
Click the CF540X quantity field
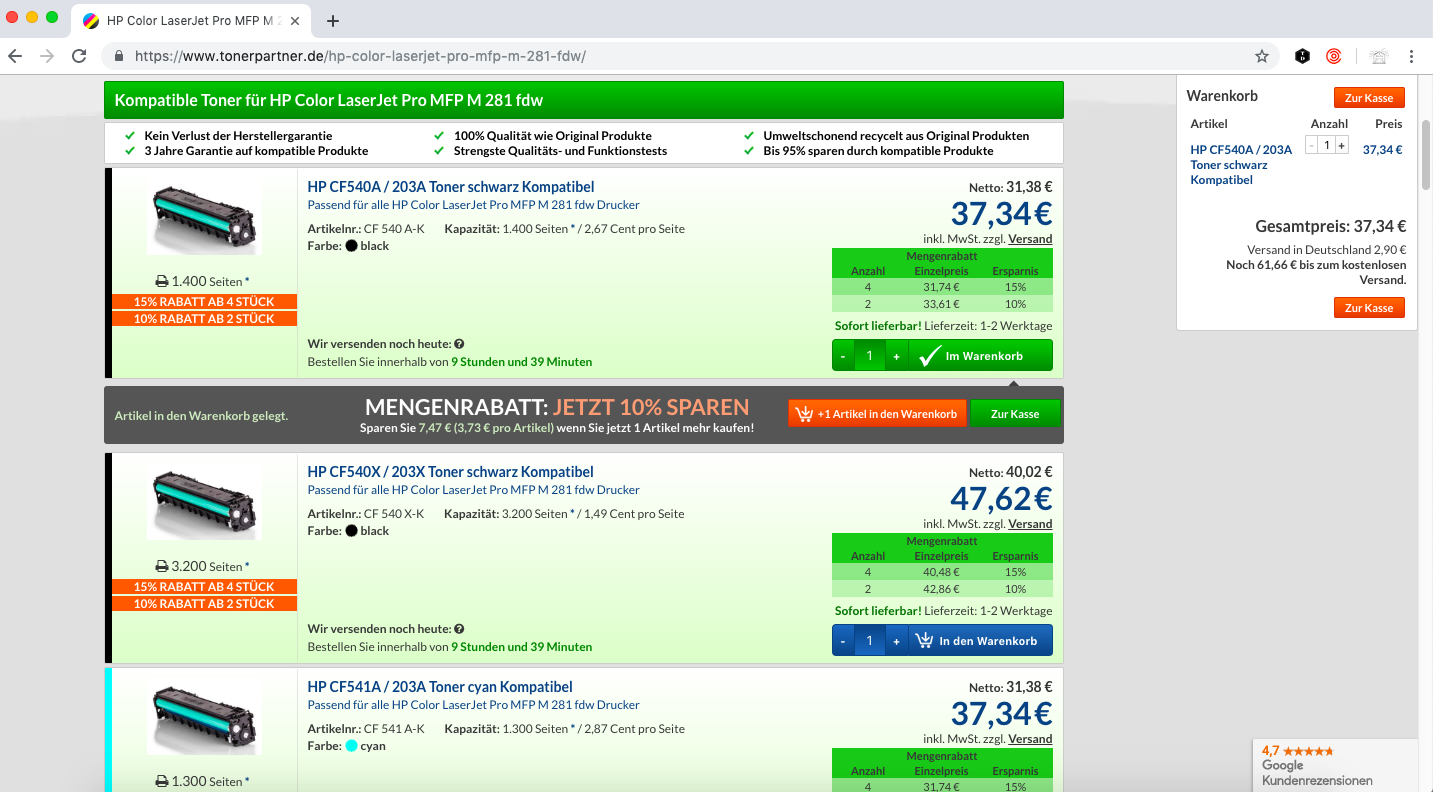tap(870, 641)
